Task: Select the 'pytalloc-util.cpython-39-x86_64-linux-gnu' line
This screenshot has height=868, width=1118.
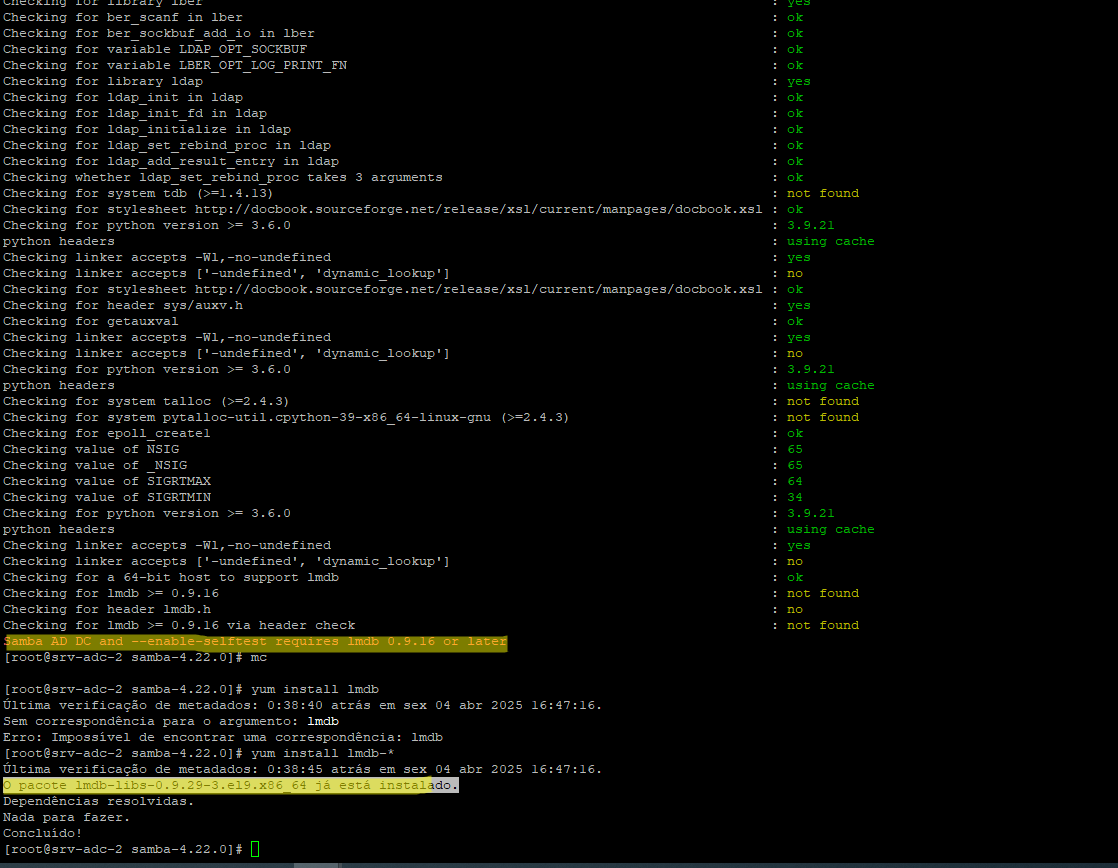Action: pos(286,417)
